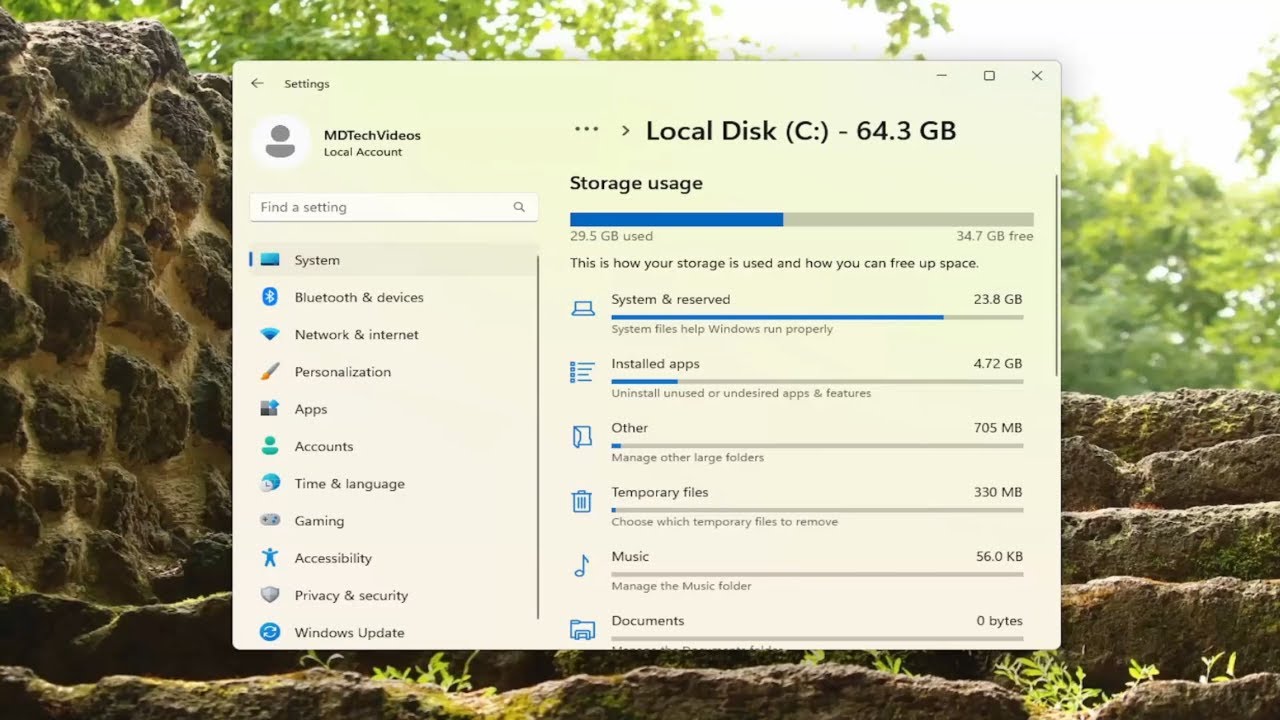Screen dimensions: 1280x720
Task: Click the MDTechVideos account name
Action: click(372, 135)
